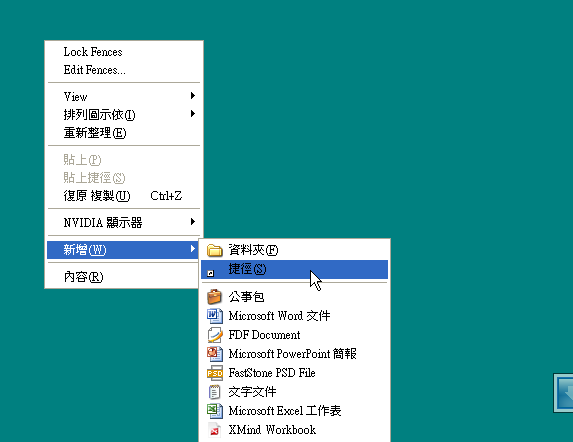
Task: Open 內容(R) properties entry
Action: (124, 277)
